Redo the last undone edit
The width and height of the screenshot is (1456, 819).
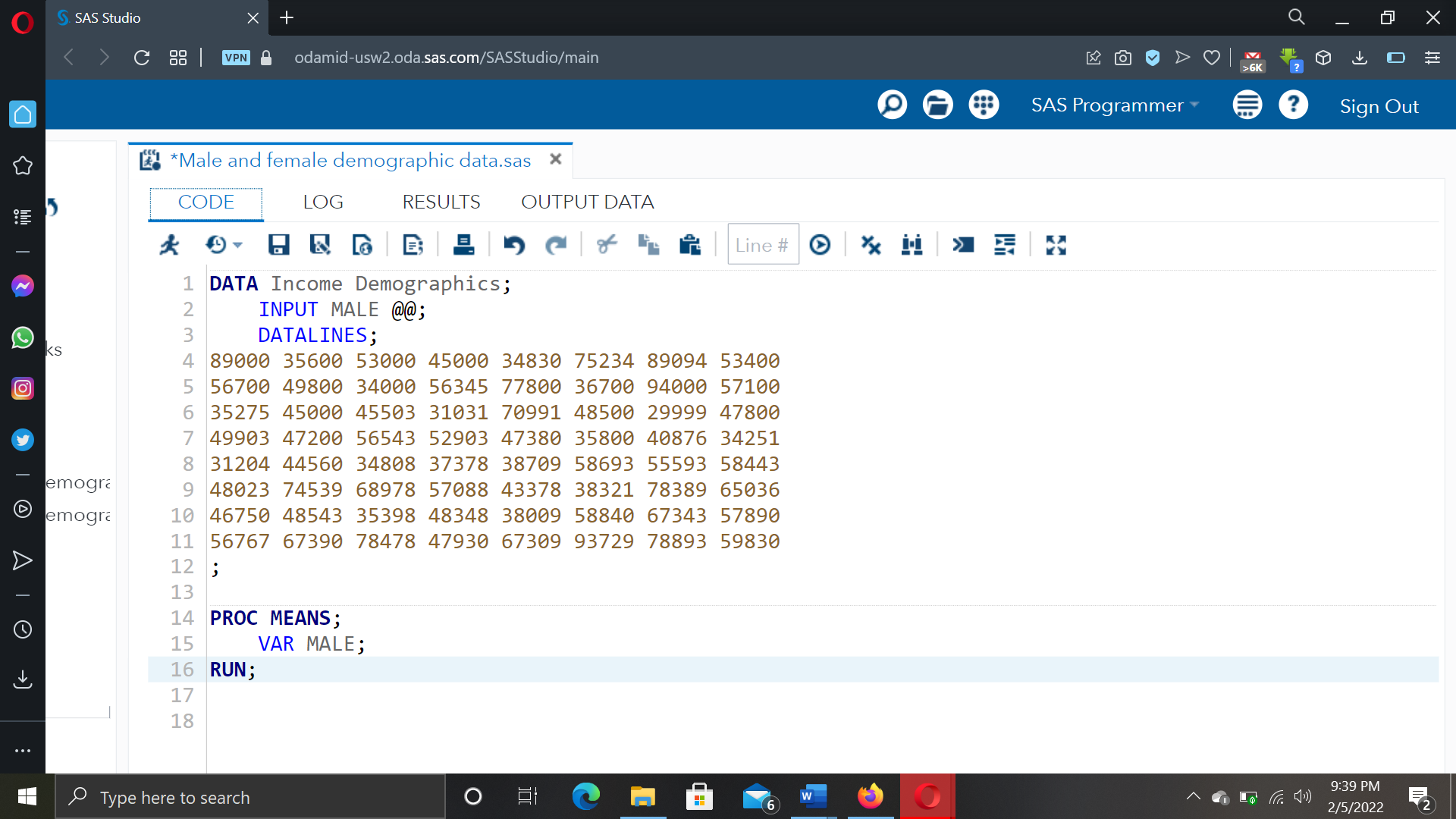[557, 244]
